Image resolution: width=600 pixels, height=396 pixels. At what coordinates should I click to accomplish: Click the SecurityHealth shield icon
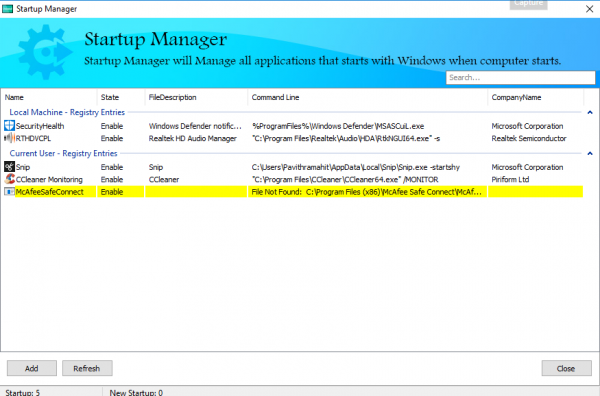coord(9,125)
